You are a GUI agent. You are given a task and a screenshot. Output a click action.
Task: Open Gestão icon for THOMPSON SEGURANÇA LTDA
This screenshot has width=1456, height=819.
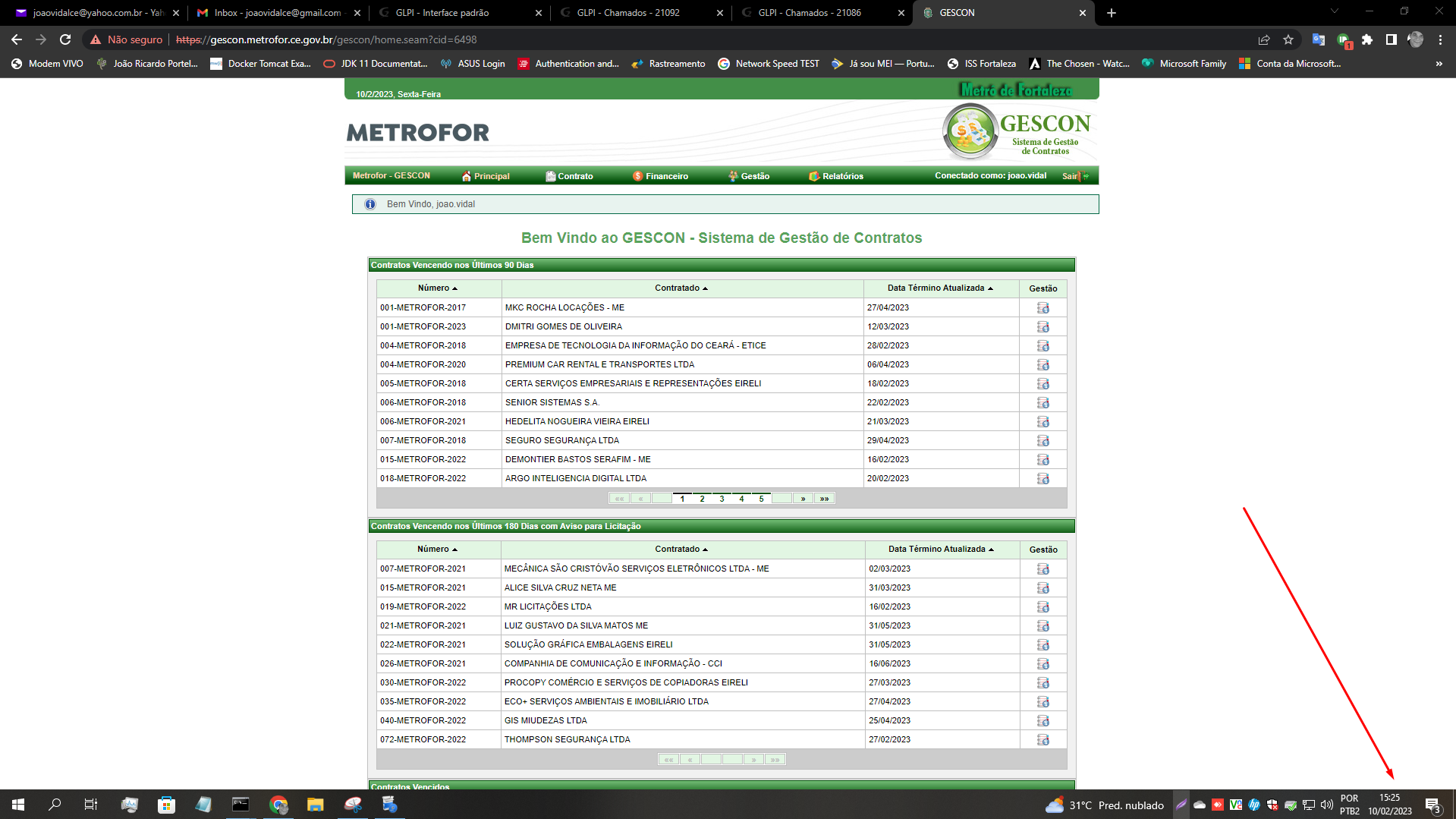pos(1043,739)
